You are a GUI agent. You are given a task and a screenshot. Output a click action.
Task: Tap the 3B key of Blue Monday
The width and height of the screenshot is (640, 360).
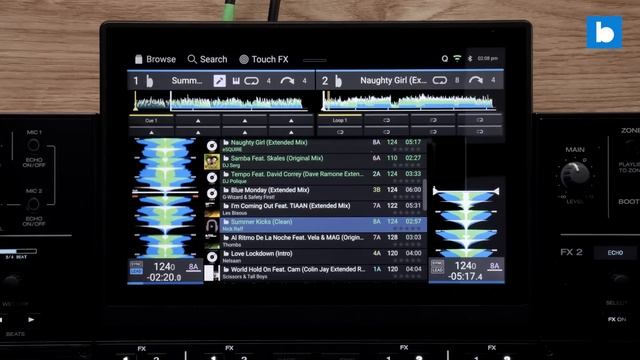point(376,190)
